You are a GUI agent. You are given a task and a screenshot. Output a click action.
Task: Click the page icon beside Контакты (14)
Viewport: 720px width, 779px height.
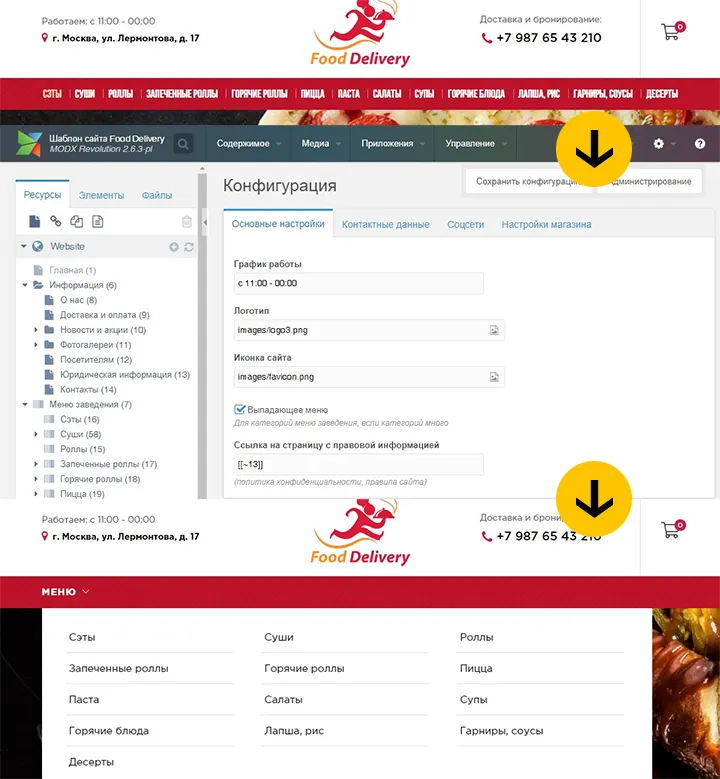(49, 389)
